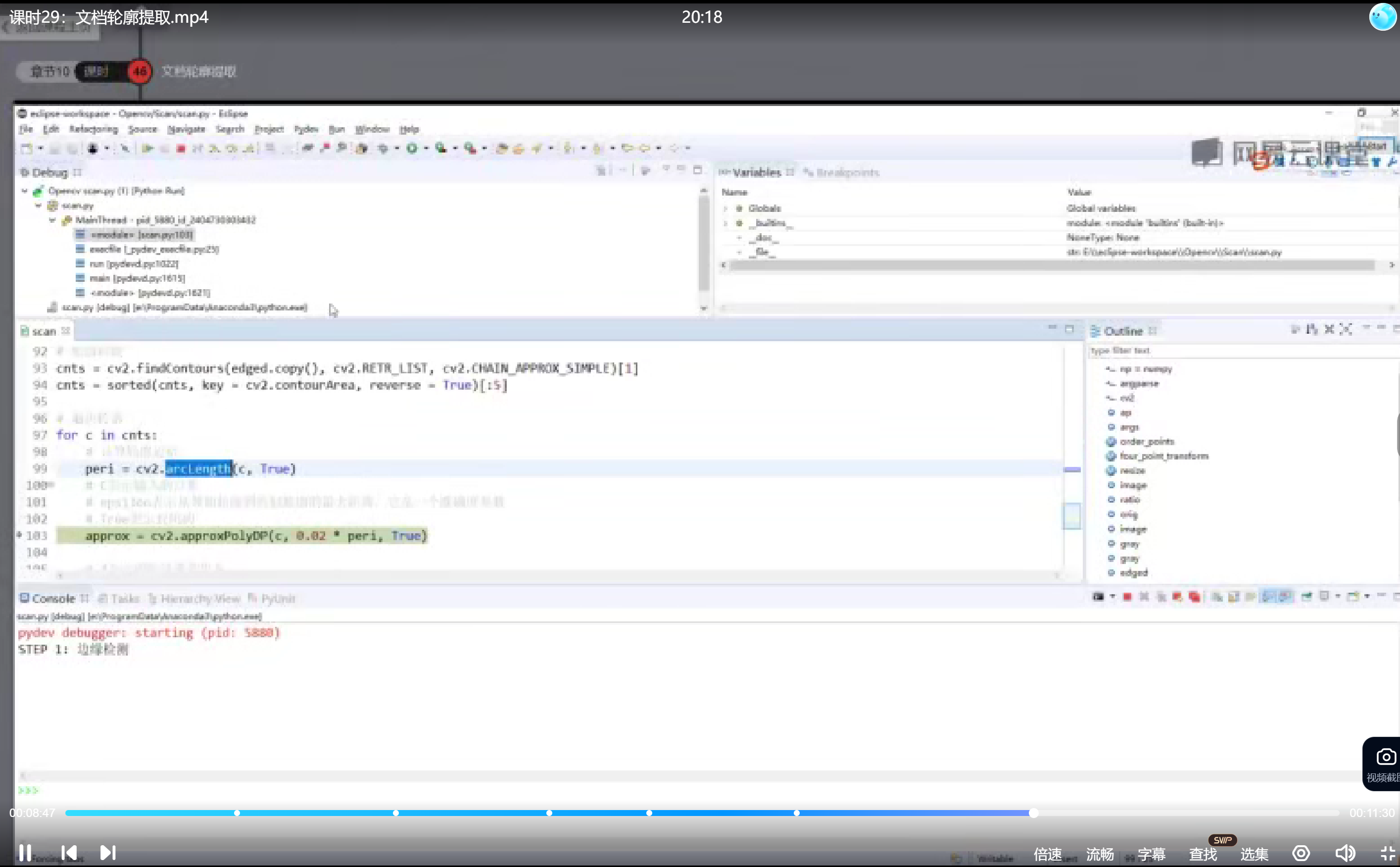Open Eclipse Edit menu

51,129
